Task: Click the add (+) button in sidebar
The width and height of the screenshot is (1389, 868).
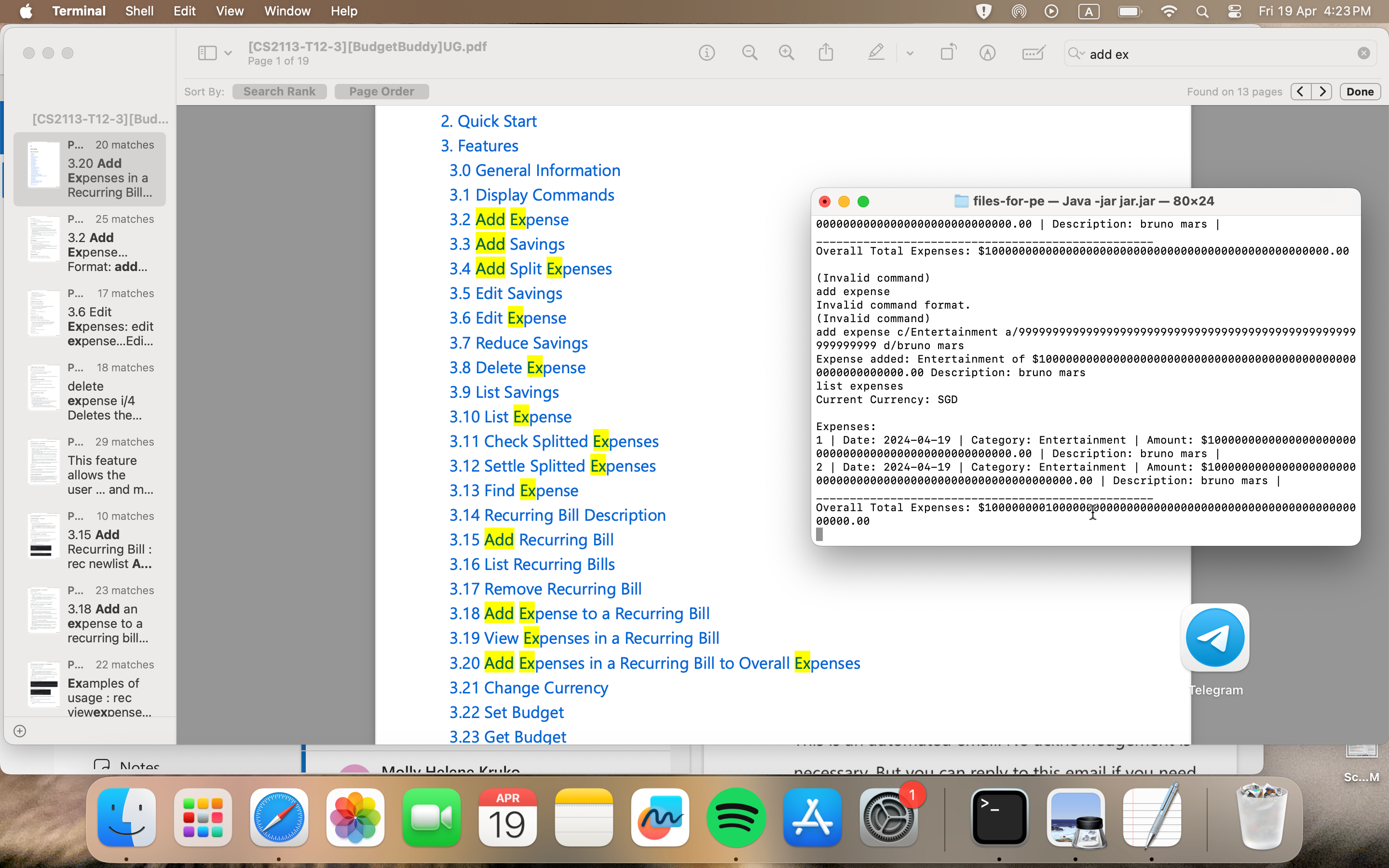Action: [x=19, y=731]
